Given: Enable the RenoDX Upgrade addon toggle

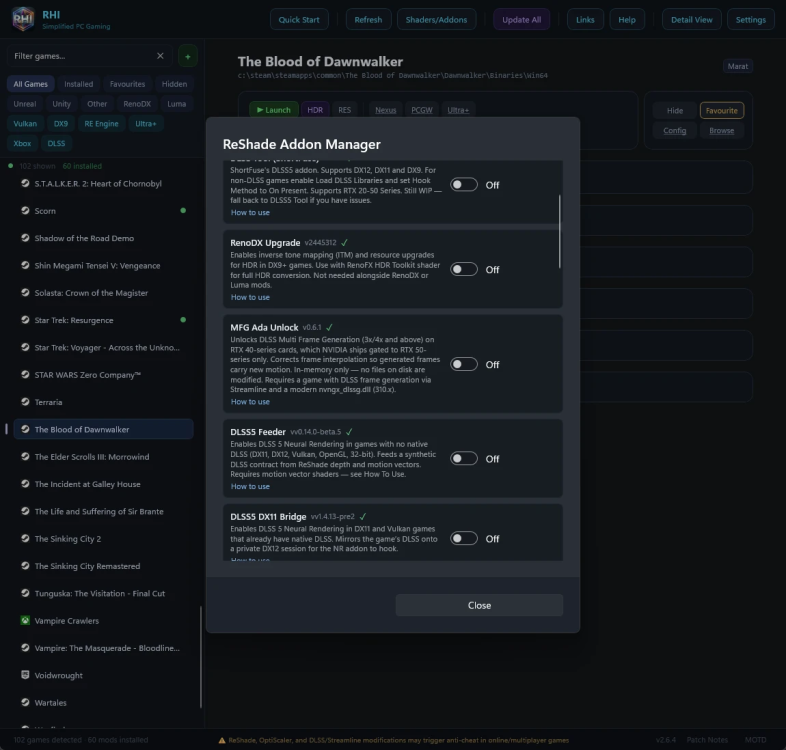Looking at the screenshot, I should pos(464,269).
